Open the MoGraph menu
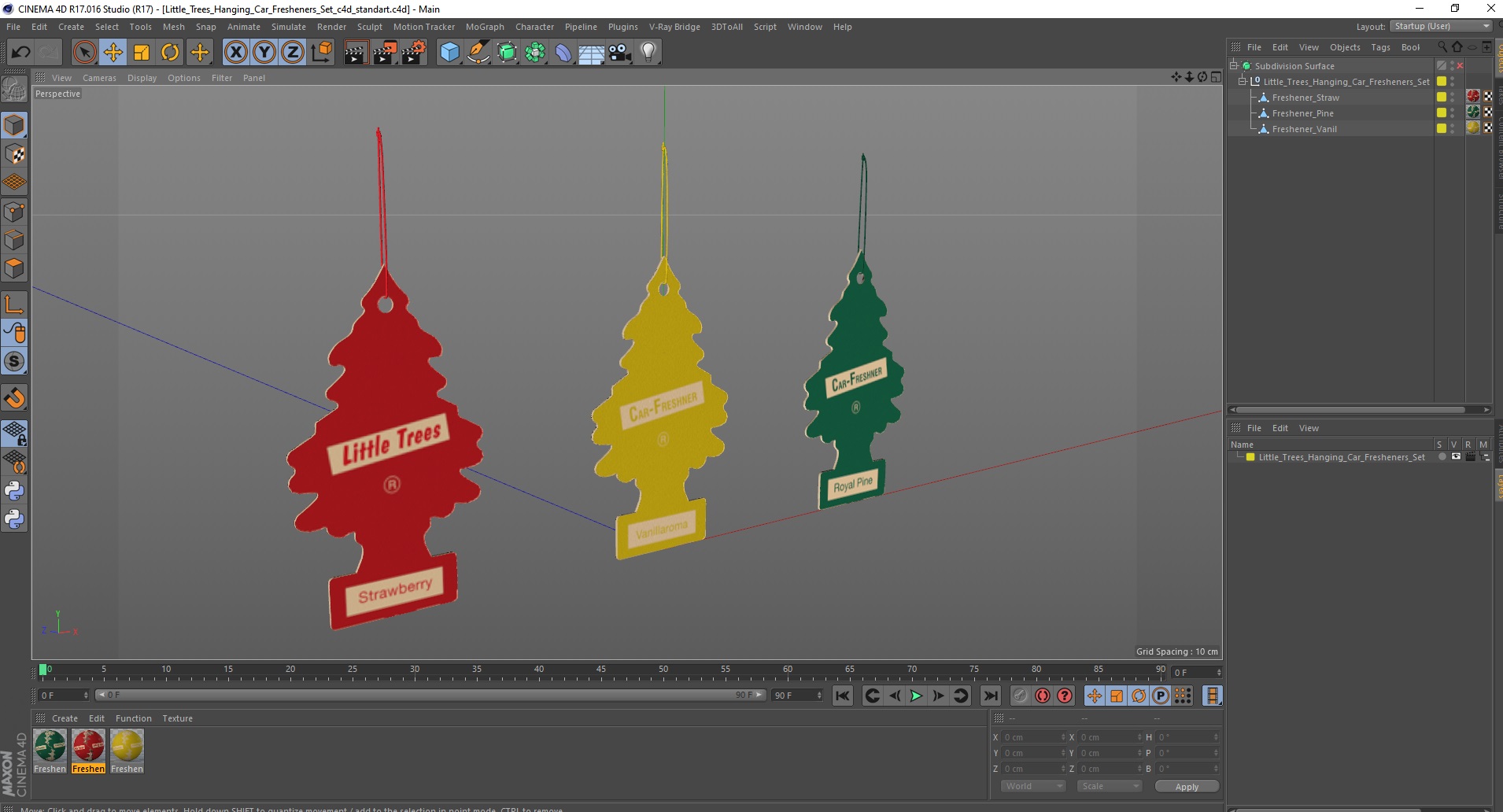The height and width of the screenshot is (812, 1503). [x=485, y=27]
